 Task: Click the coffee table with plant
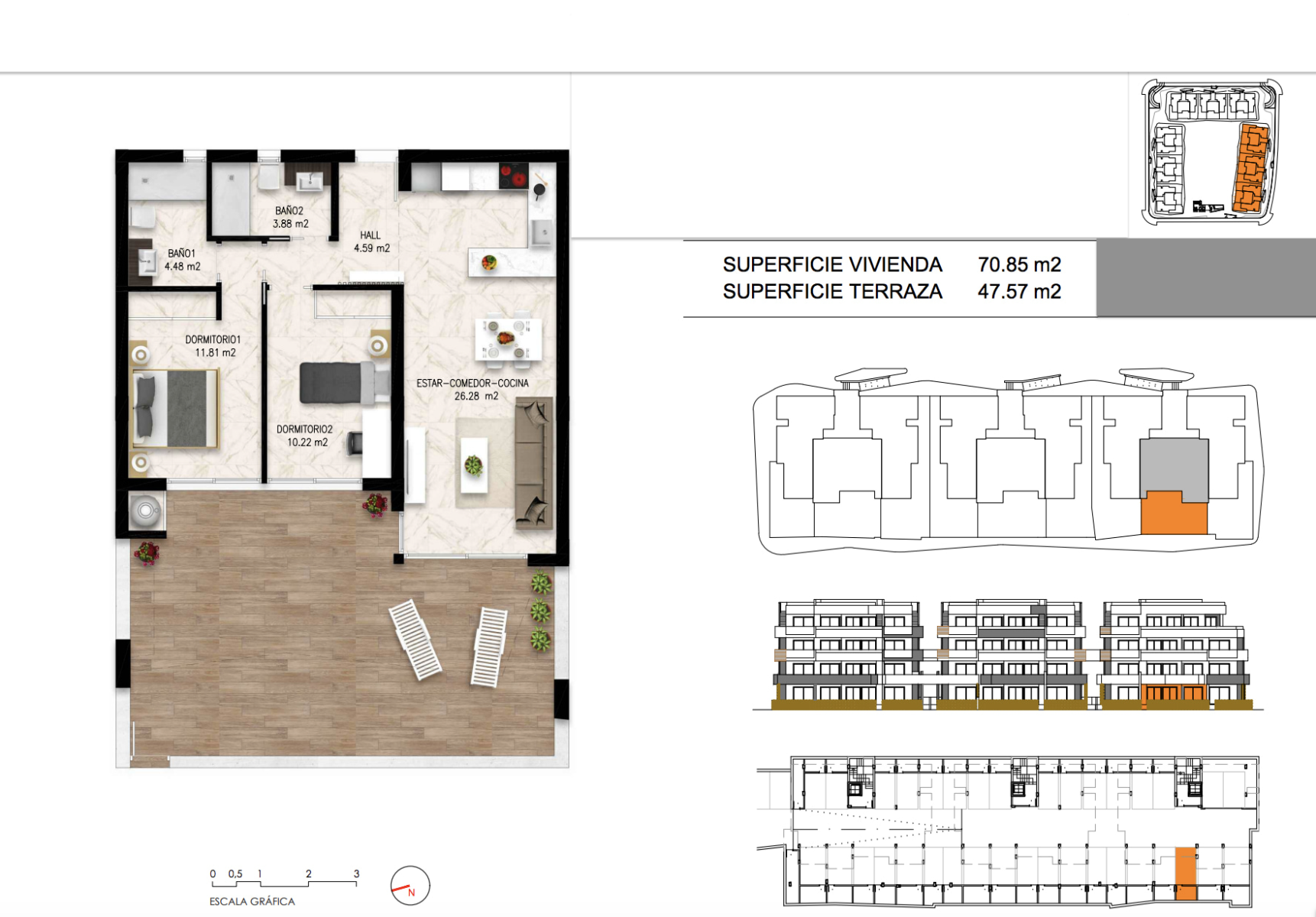pos(474,464)
